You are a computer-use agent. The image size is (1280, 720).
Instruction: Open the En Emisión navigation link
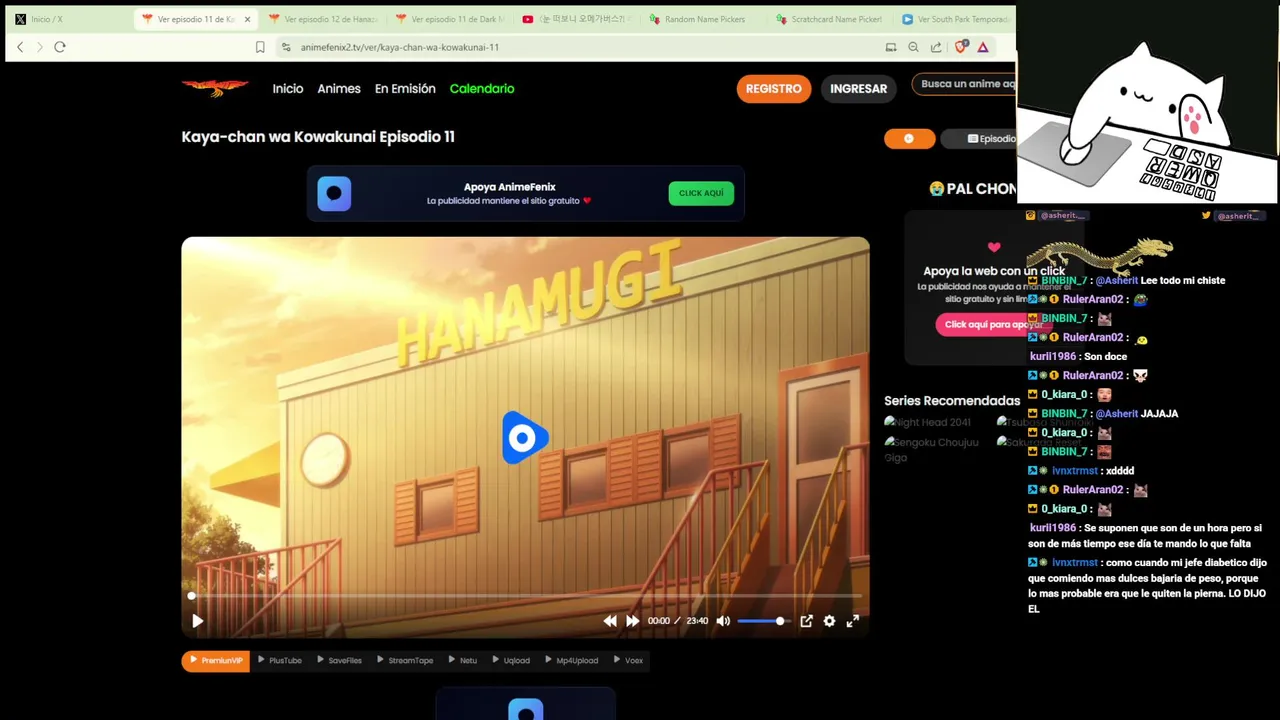tap(405, 89)
